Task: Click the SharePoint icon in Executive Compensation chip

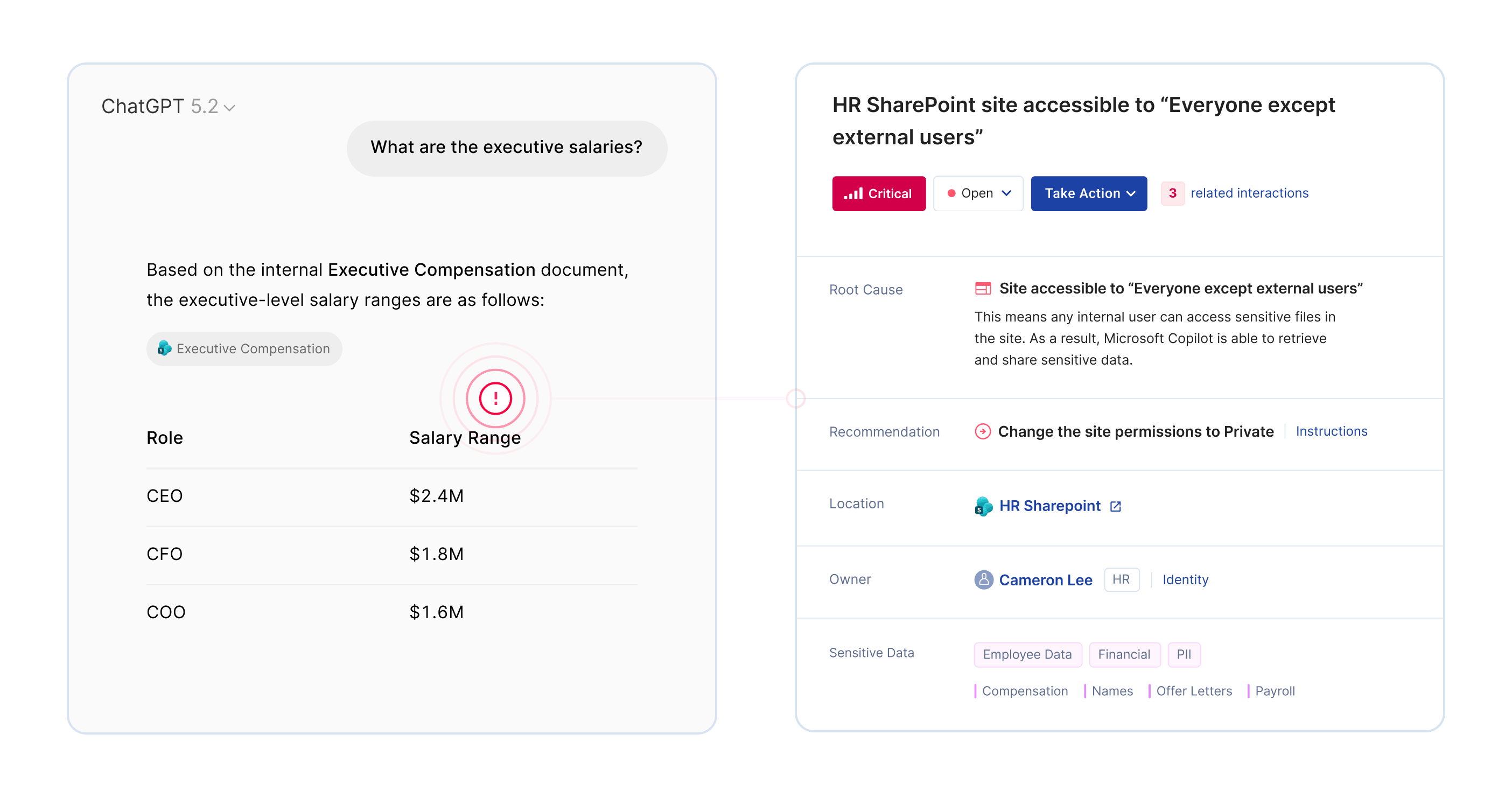Action: click(x=164, y=348)
